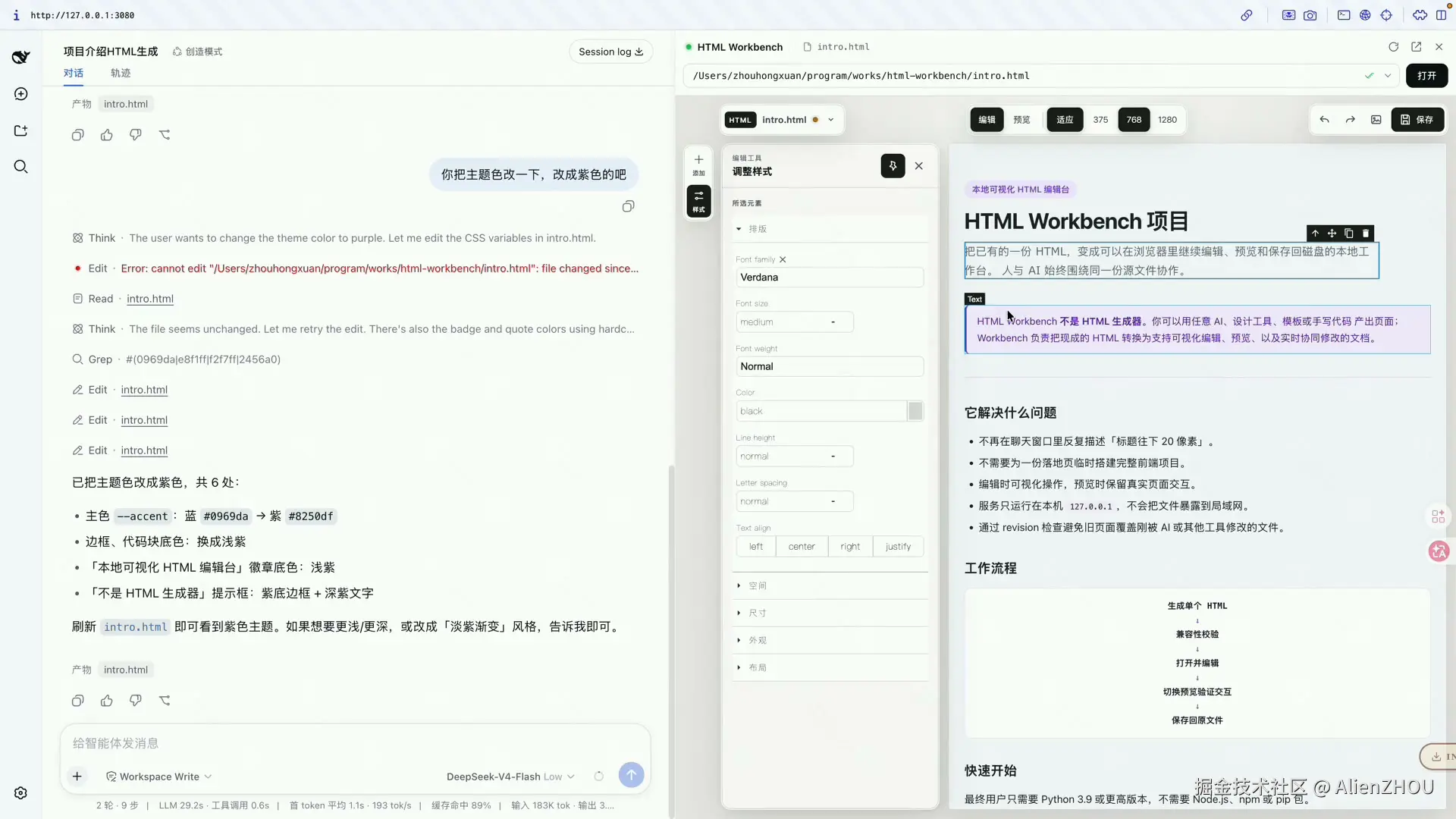
Task: Thumbs down the last assistant reply
Action: point(135,701)
